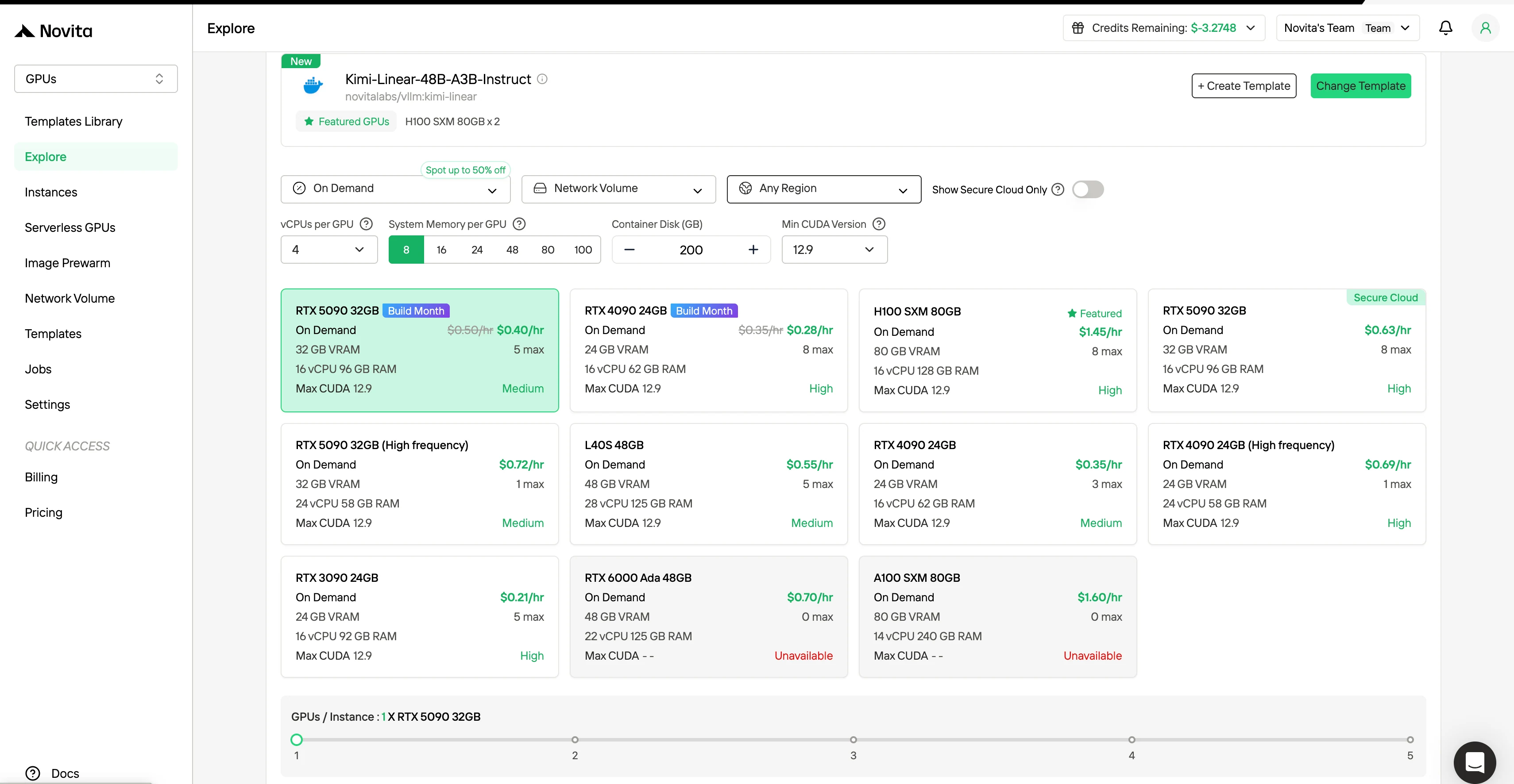Select the H100 SXM 80GB GPU card
The width and height of the screenshot is (1514, 784).
click(x=997, y=350)
